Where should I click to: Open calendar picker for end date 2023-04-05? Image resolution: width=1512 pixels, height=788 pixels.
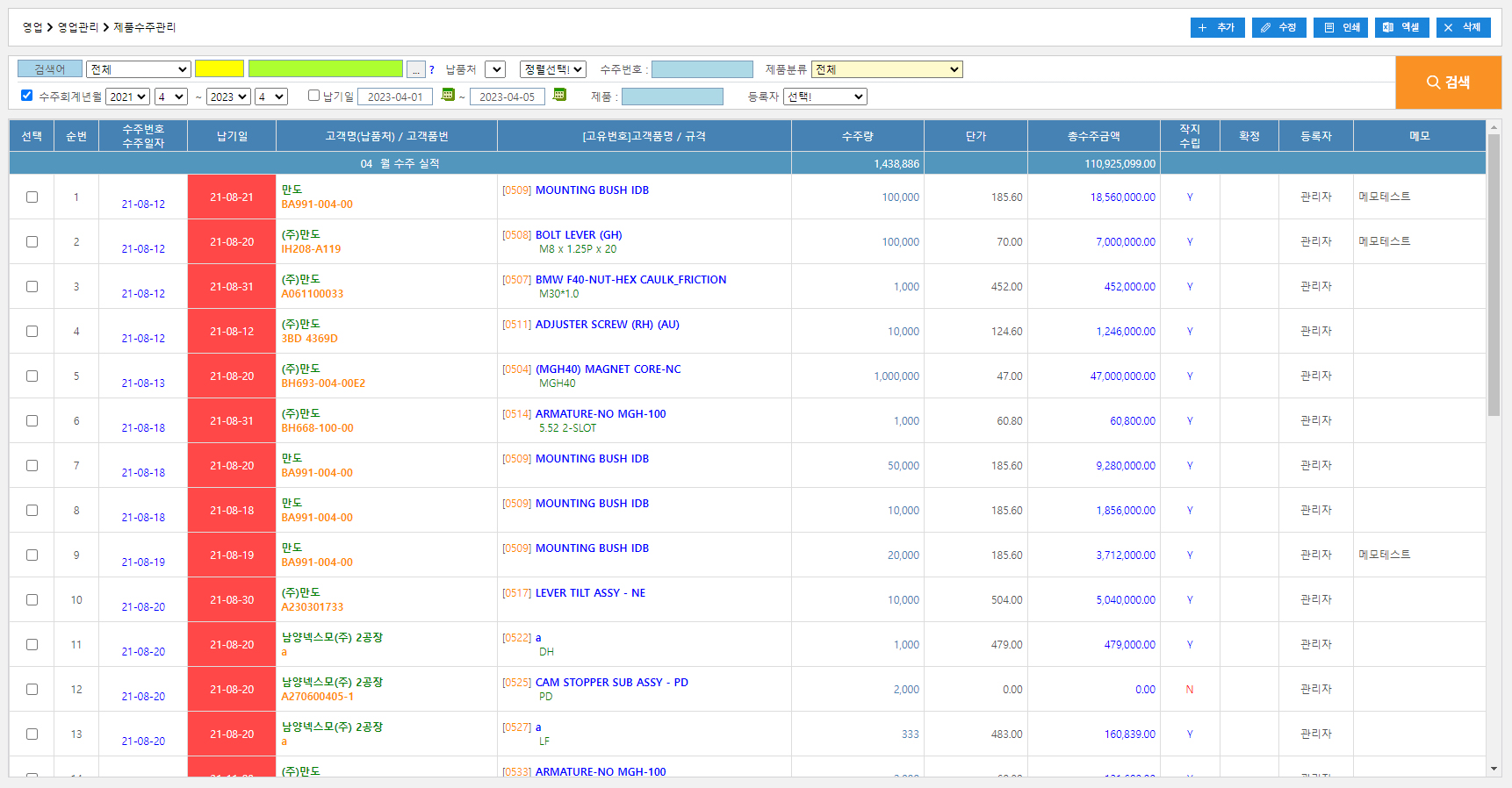click(559, 95)
